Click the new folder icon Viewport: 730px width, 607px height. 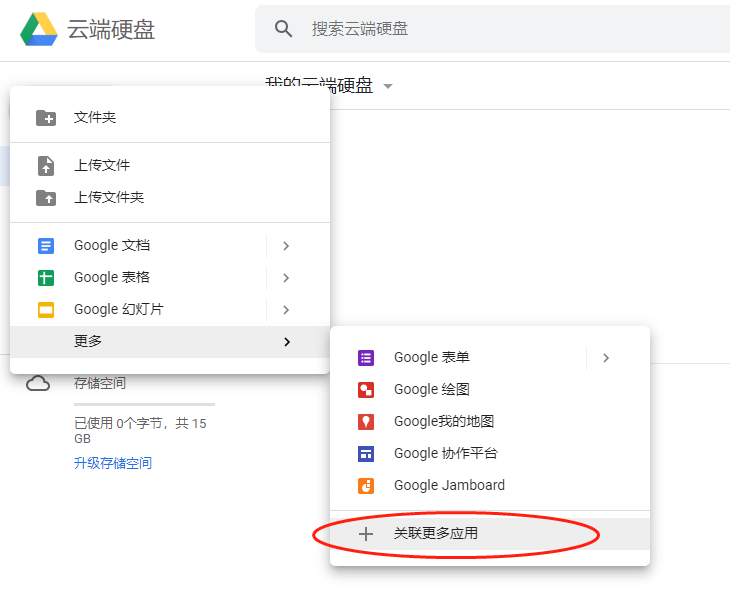coord(46,118)
